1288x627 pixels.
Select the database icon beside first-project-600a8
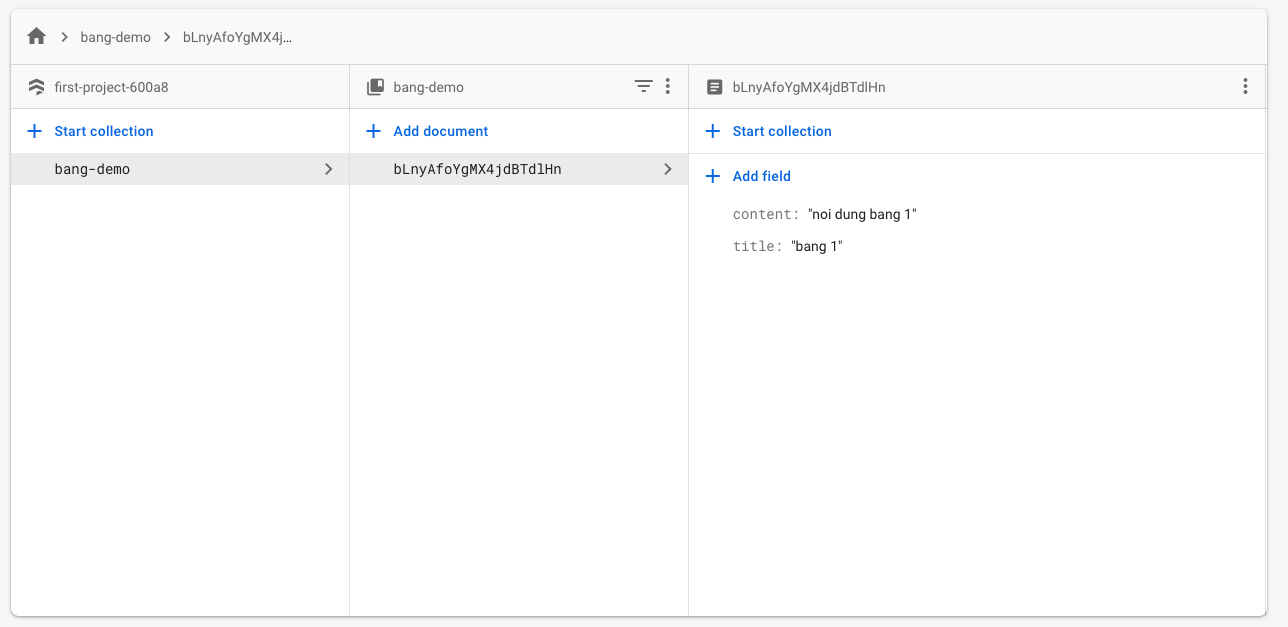click(x=36, y=87)
